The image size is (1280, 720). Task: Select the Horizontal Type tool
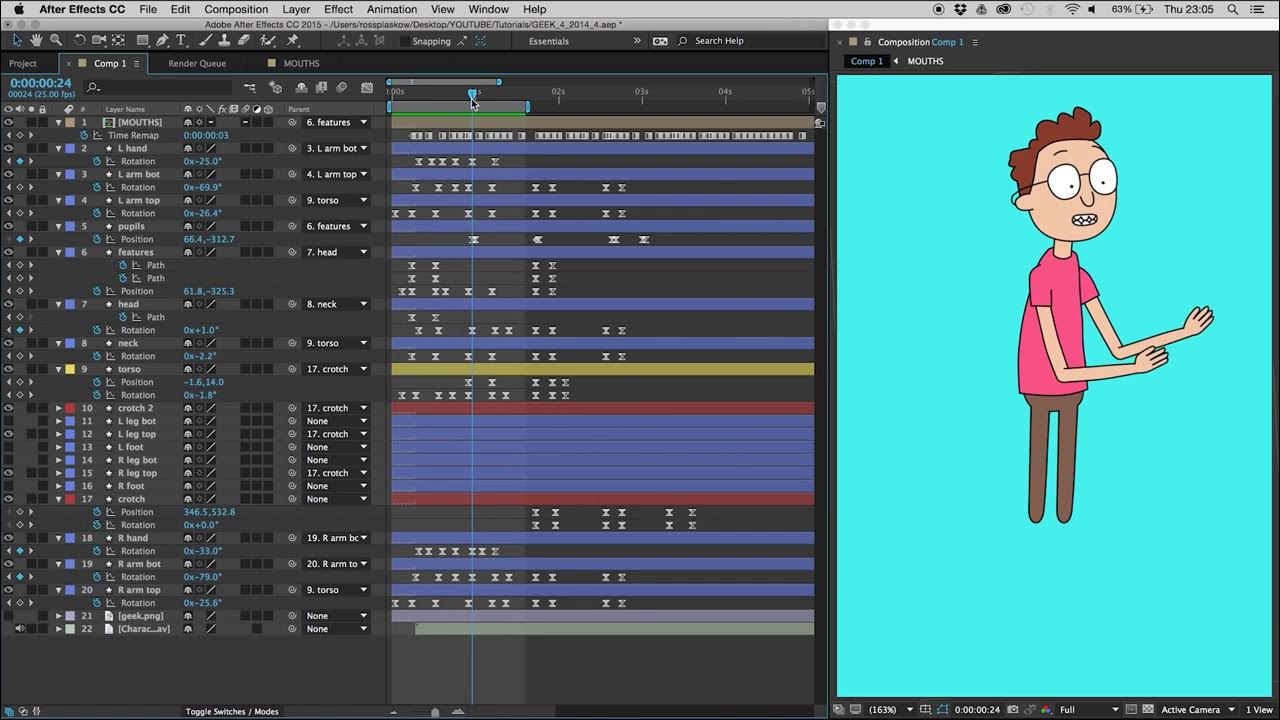[181, 41]
